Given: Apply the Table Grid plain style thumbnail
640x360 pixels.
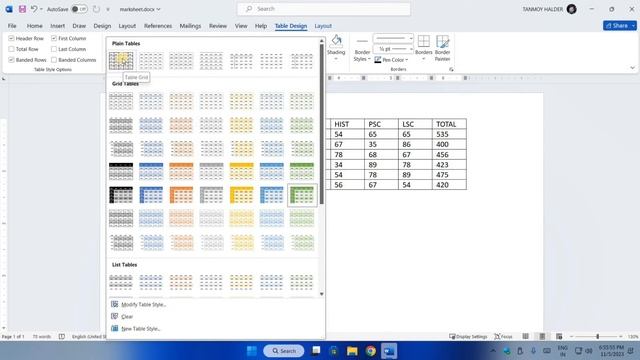Looking at the screenshot, I should (121, 61).
